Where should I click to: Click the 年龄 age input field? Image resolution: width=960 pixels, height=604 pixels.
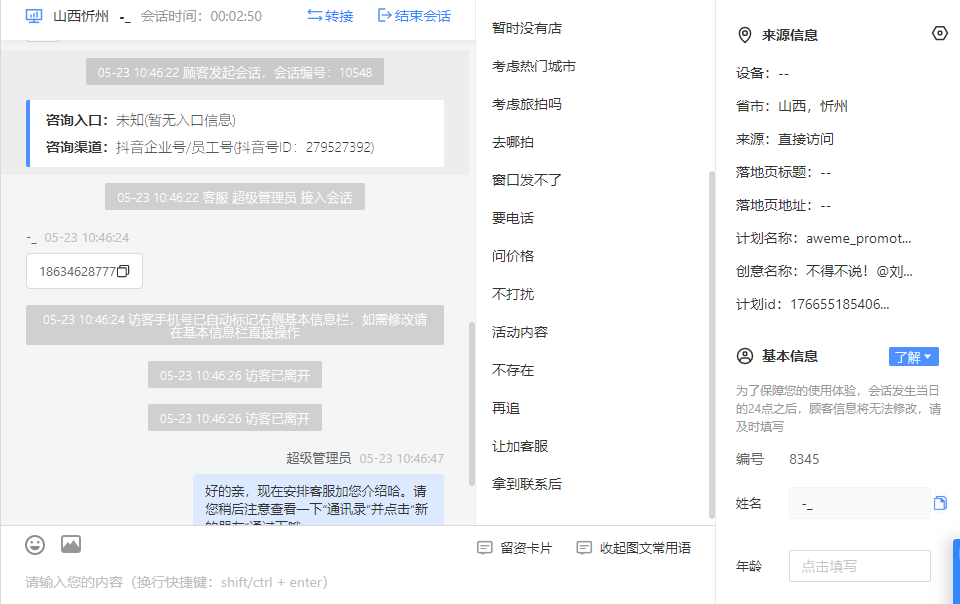pos(860,566)
